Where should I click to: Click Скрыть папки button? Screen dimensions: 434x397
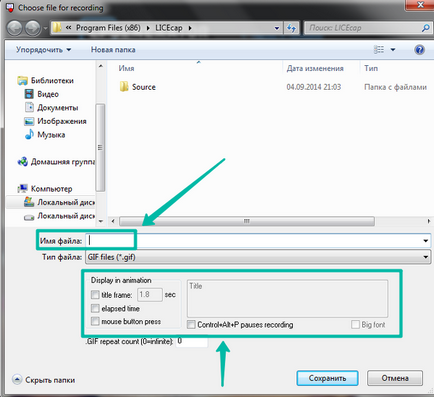coord(44,380)
